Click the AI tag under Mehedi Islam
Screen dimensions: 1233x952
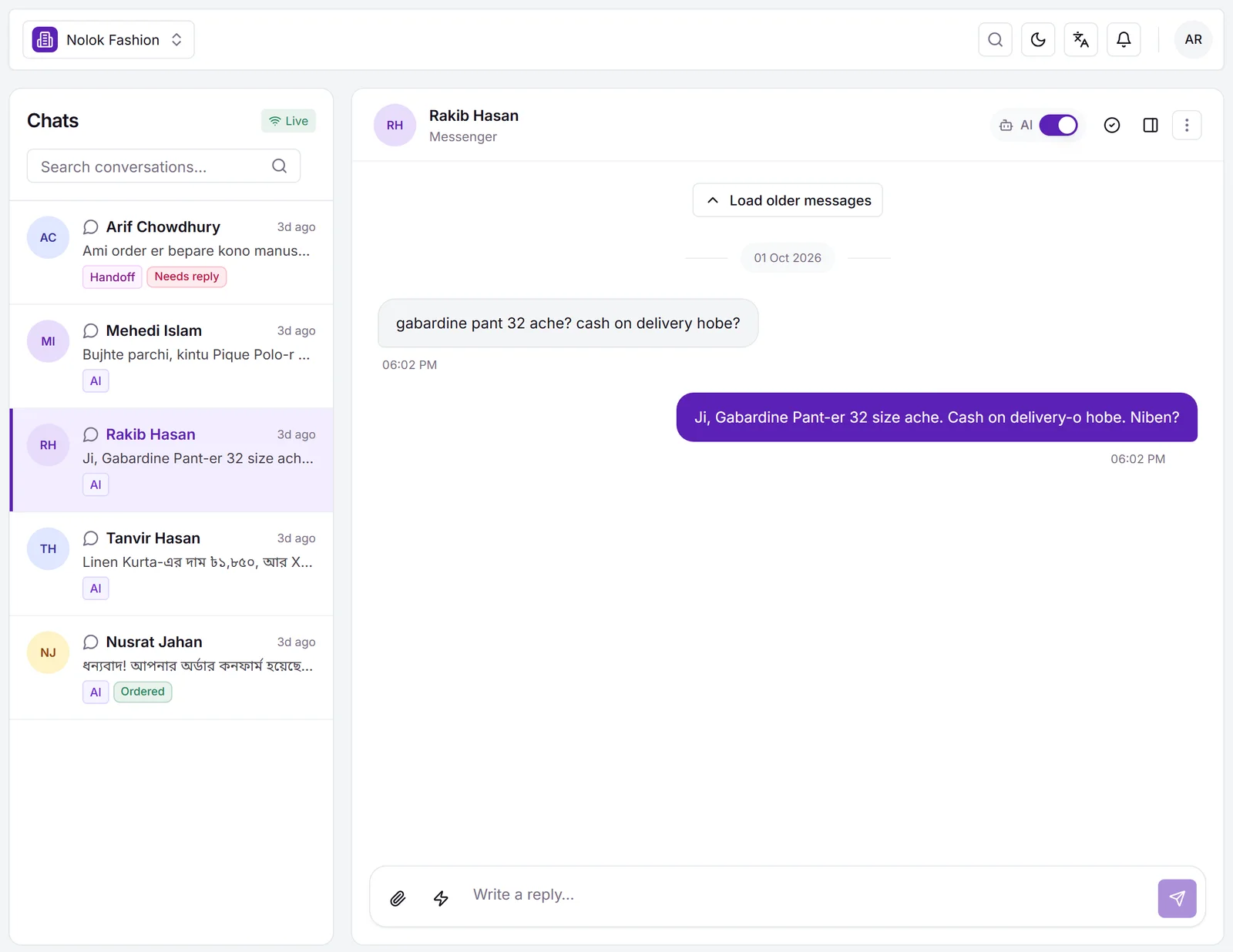[x=96, y=380]
